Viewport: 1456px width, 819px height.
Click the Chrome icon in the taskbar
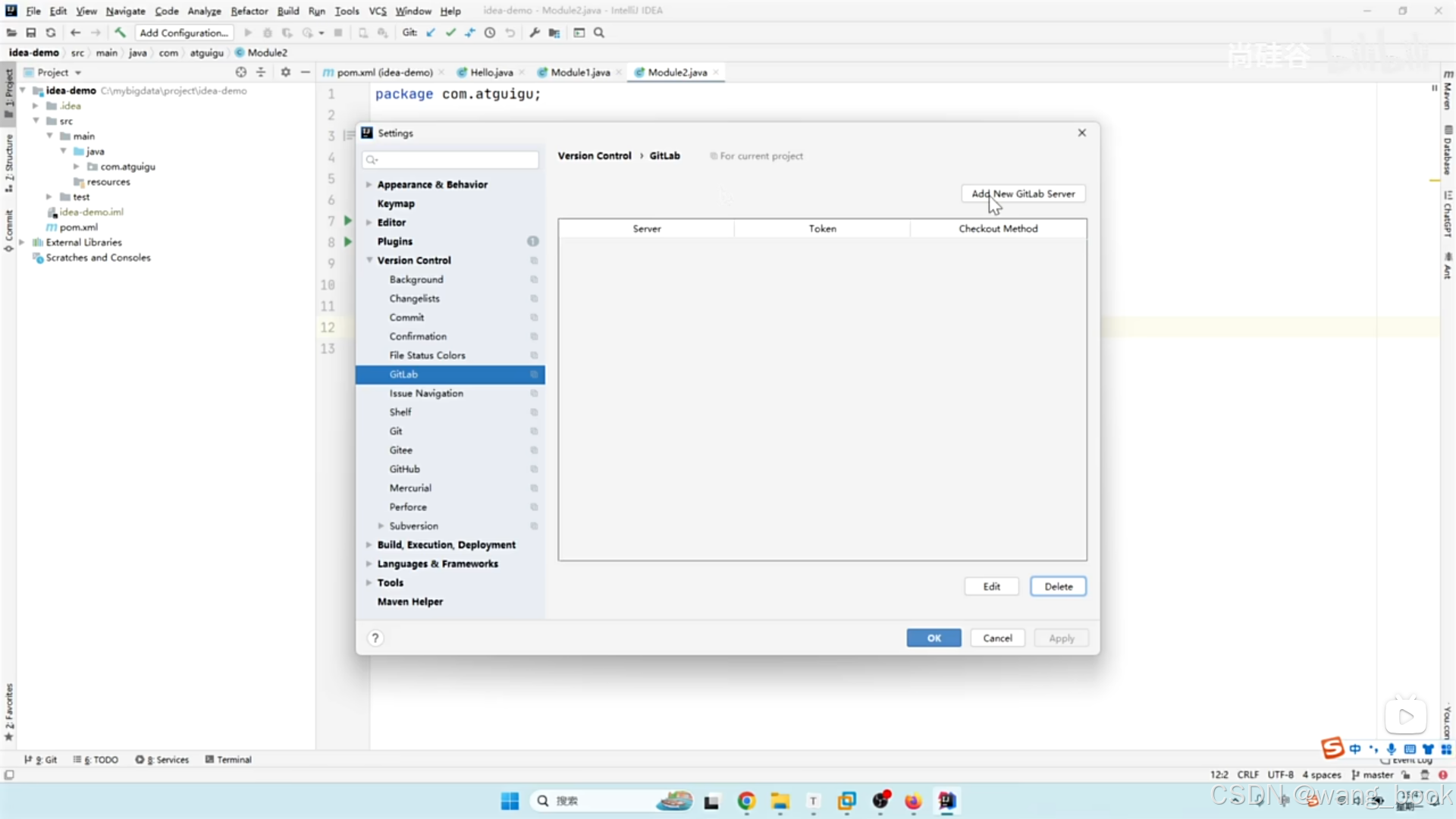coord(746,801)
